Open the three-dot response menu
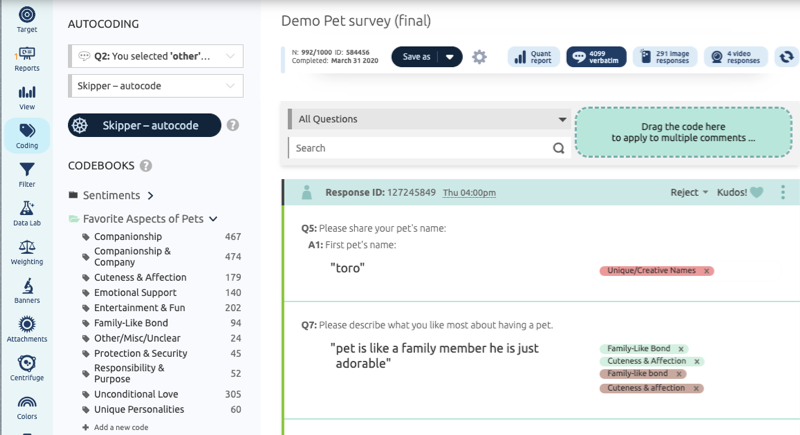The width and height of the screenshot is (800, 435). point(783,192)
